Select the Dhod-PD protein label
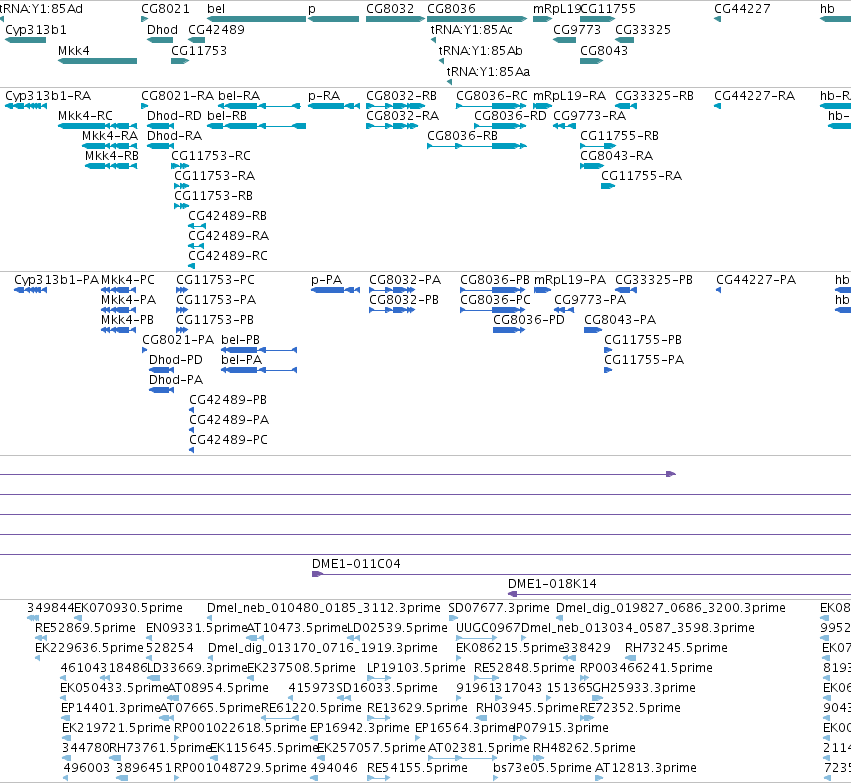Screen dimensions: 851x783 [x=176, y=360]
